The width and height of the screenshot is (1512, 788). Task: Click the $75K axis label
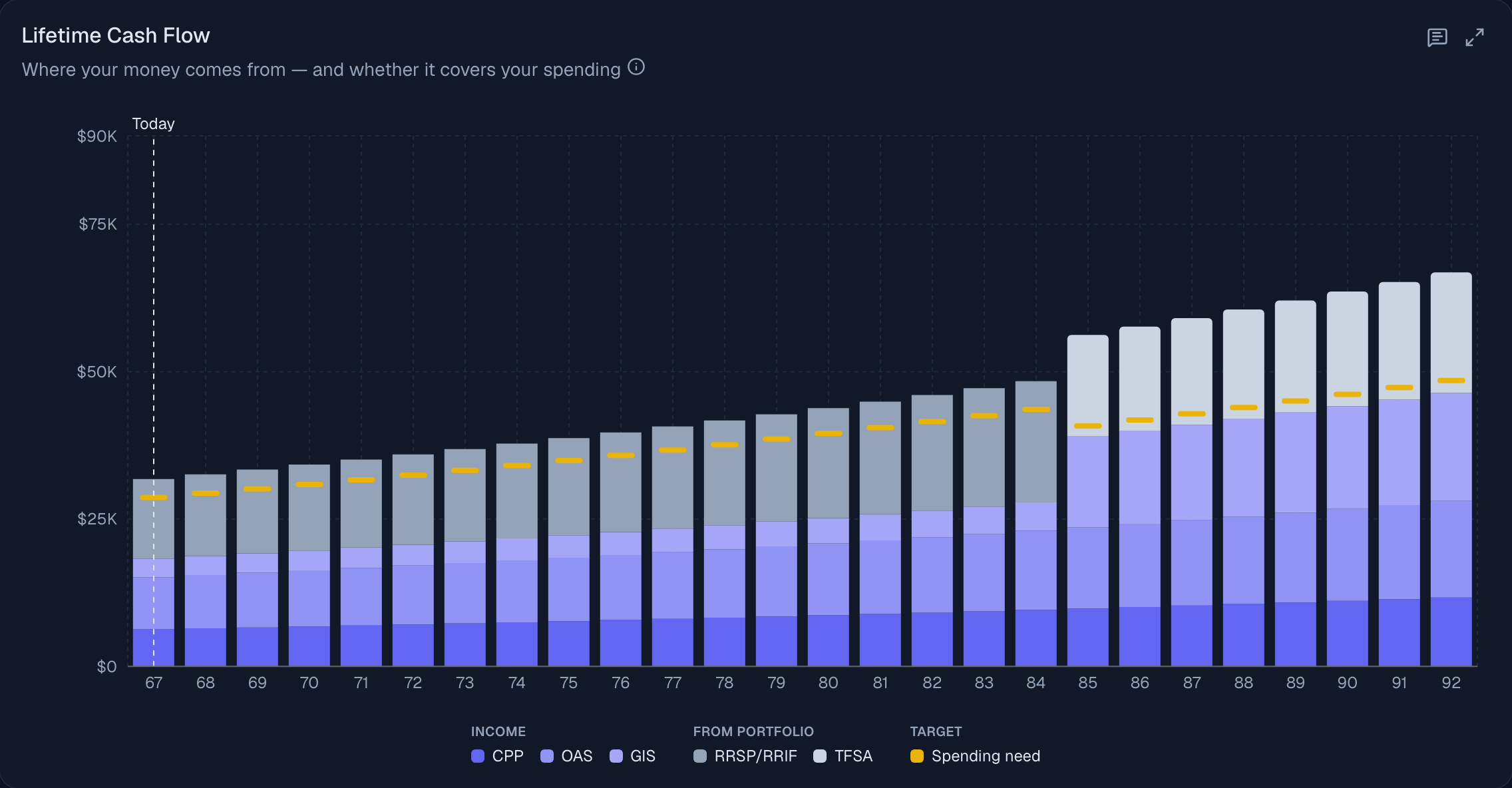98,224
